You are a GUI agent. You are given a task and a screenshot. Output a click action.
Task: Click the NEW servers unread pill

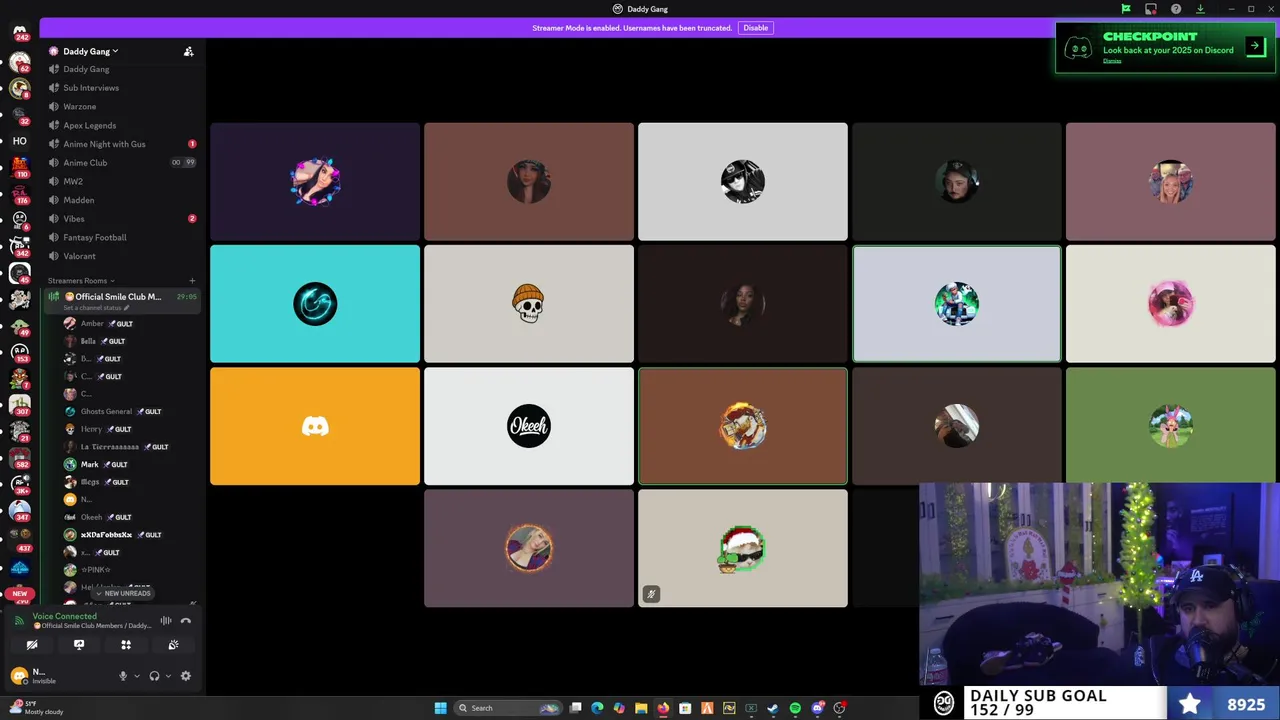[x=19, y=593]
